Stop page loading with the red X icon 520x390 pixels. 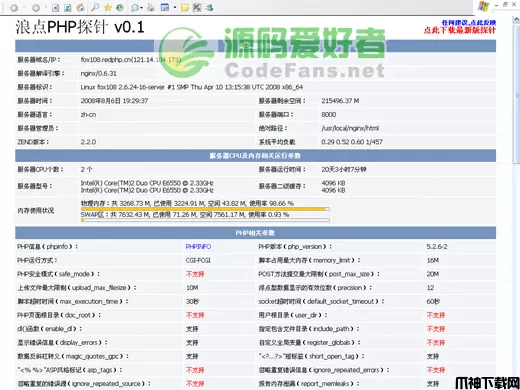(x=56, y=8)
